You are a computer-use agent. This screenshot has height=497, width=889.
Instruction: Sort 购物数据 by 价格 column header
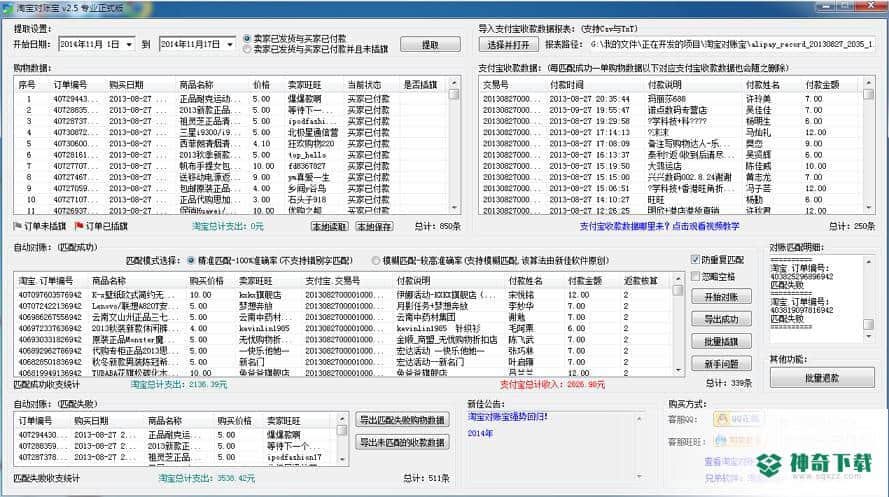pos(261,84)
